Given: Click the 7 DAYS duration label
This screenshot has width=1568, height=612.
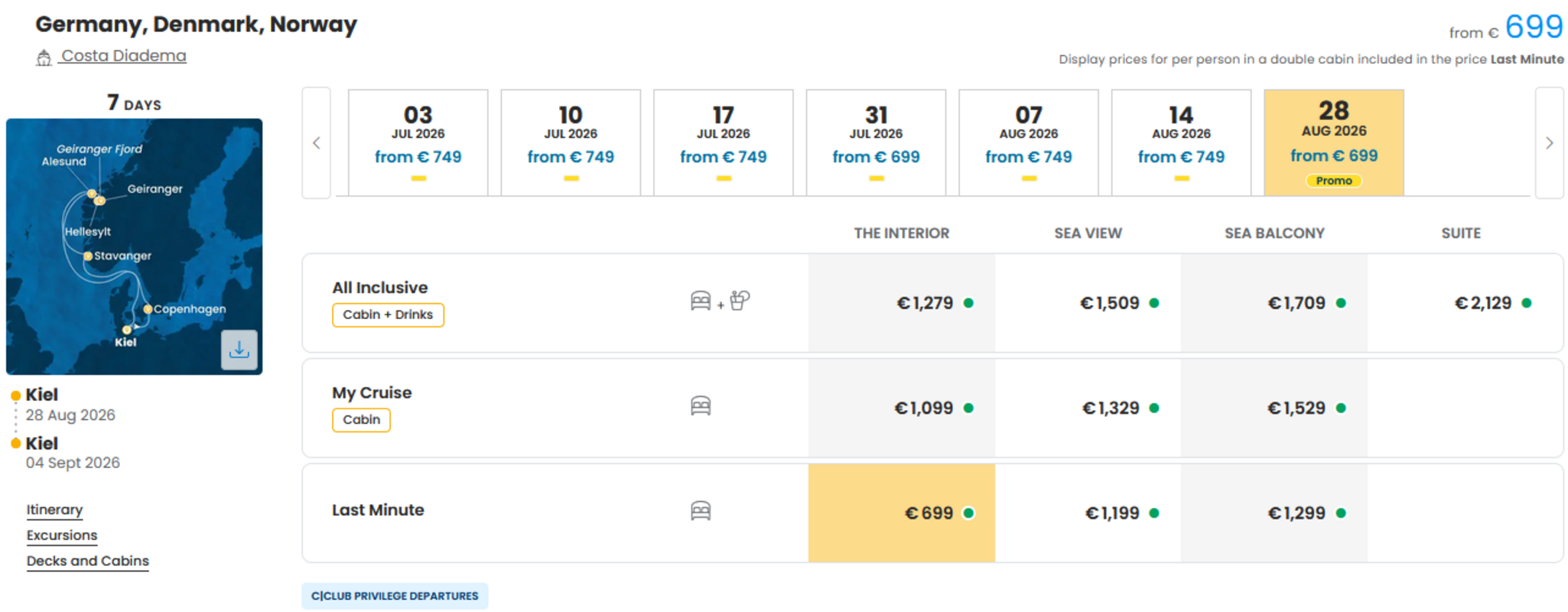Looking at the screenshot, I should click(x=134, y=103).
